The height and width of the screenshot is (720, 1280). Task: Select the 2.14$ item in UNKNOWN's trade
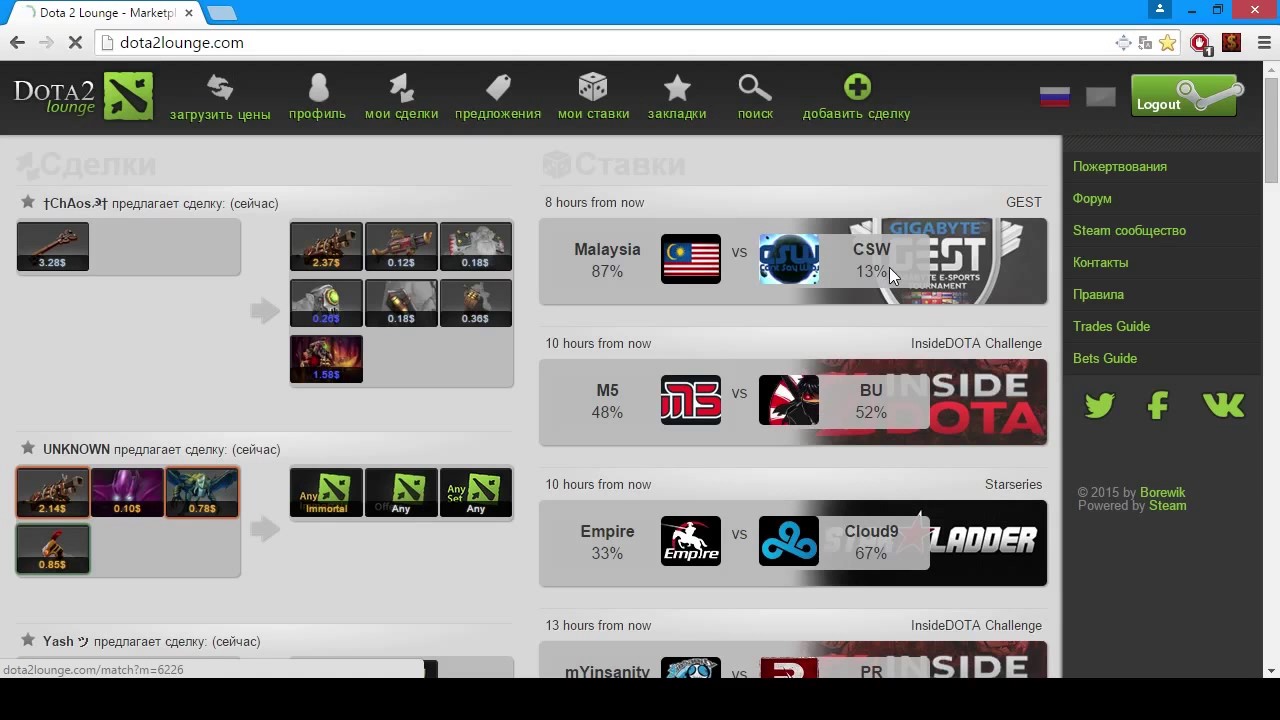[x=53, y=492]
